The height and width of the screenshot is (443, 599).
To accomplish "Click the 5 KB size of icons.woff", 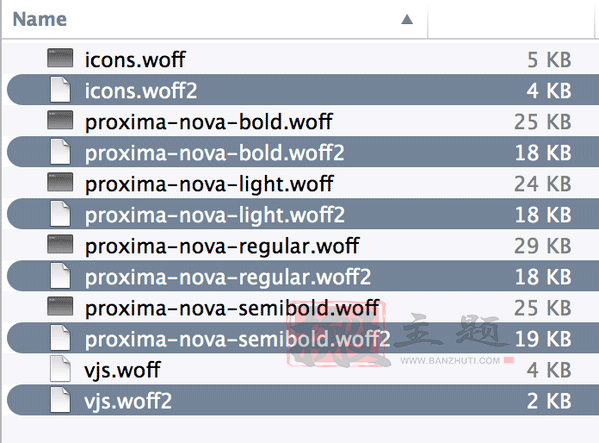I will pos(549,60).
